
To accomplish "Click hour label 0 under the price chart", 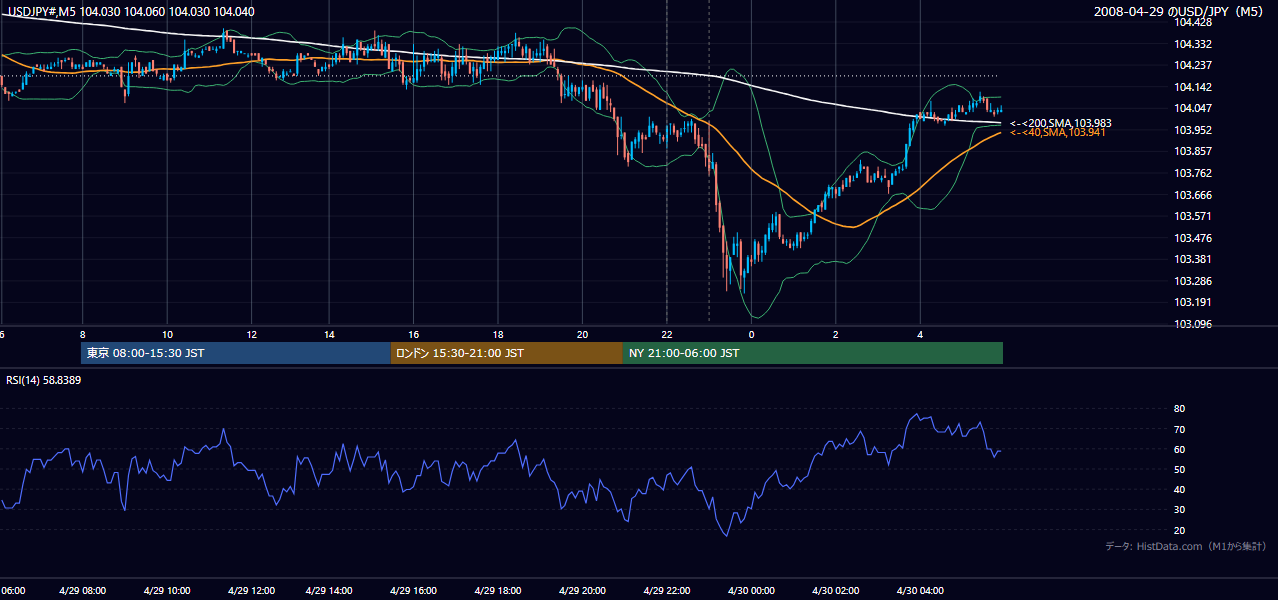I will click(751, 334).
